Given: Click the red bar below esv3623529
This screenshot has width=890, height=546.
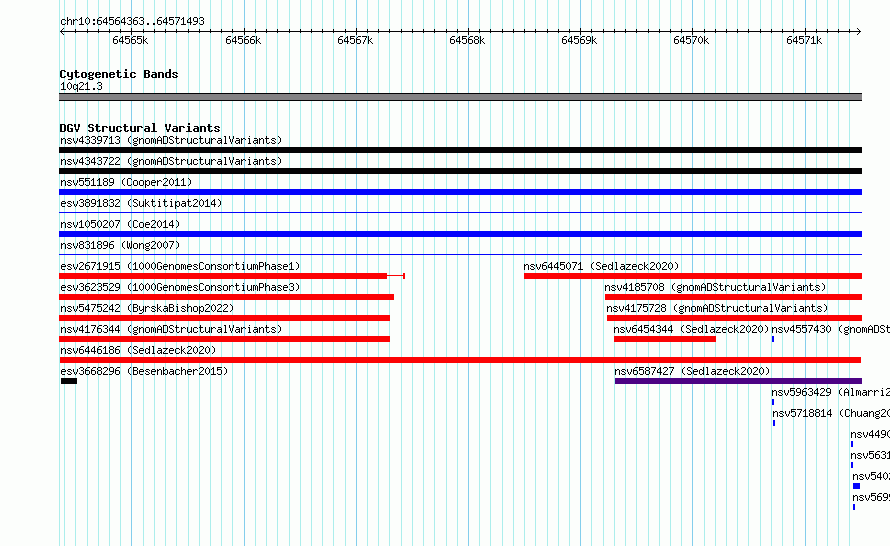Looking at the screenshot, I should click(x=226, y=297).
